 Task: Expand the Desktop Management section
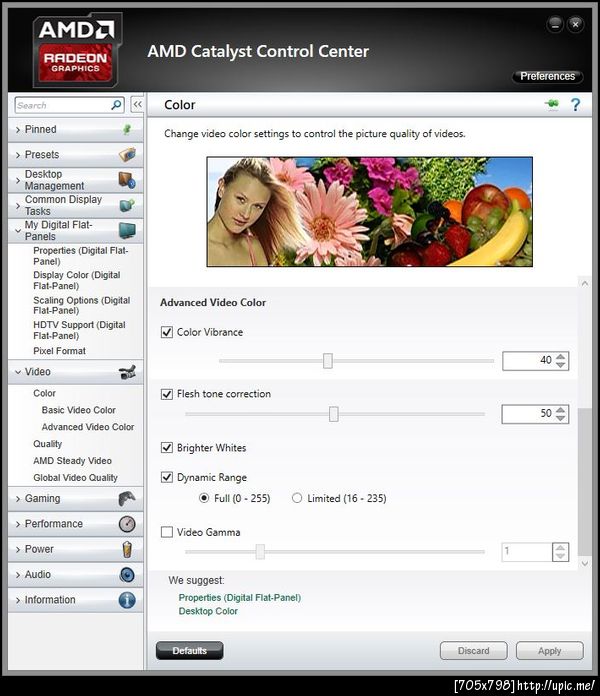18,180
